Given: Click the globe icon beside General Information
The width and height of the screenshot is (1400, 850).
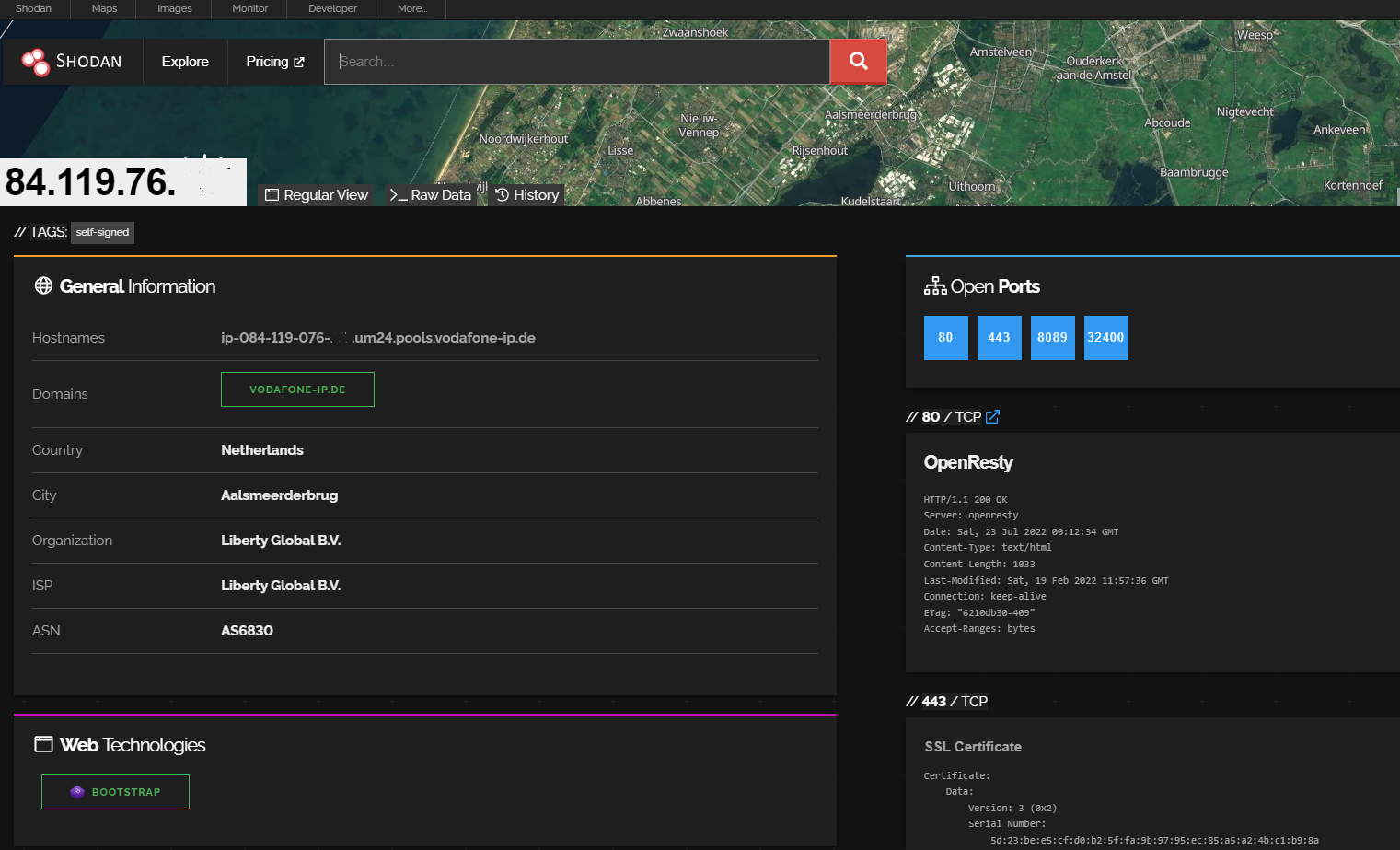Looking at the screenshot, I should pos(43,285).
